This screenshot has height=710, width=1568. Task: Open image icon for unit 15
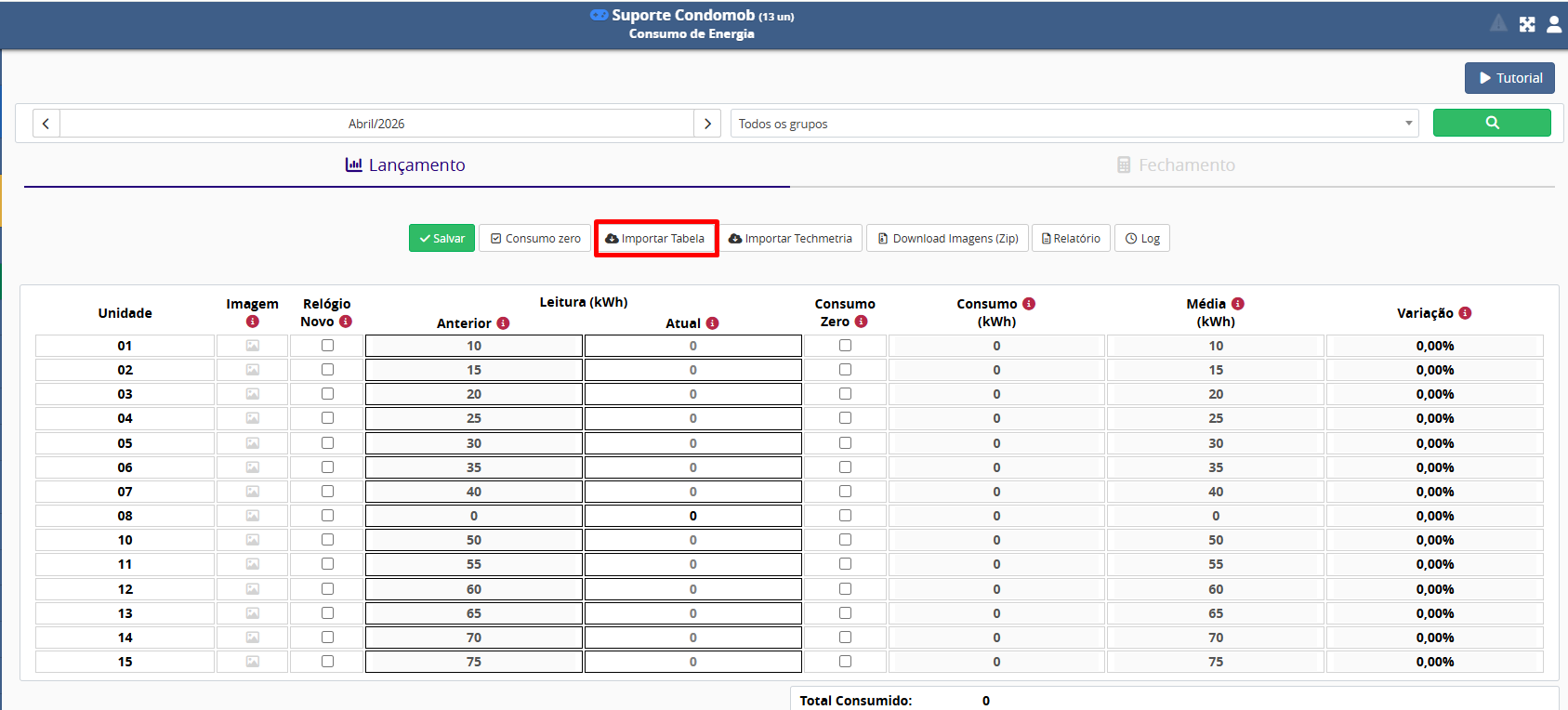tap(253, 662)
